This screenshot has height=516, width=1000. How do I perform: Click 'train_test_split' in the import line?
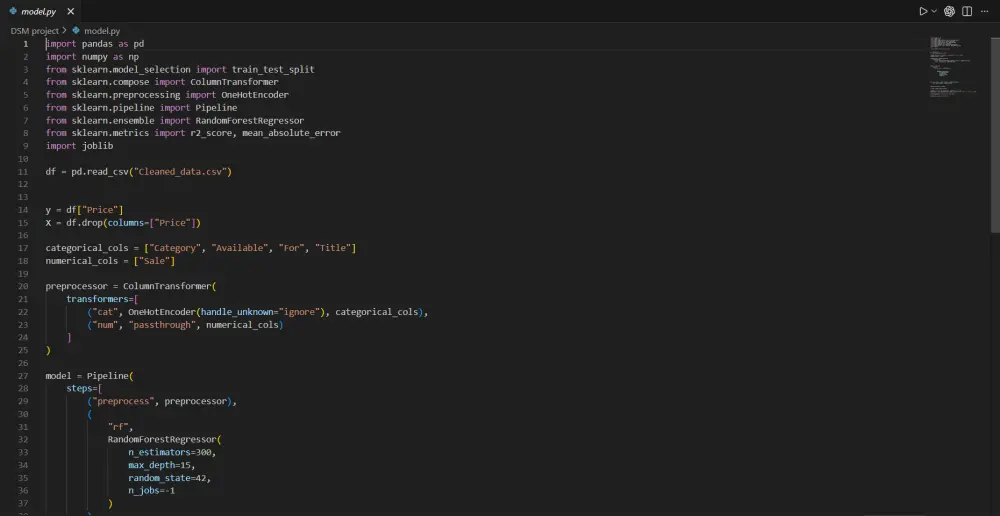coord(273,70)
